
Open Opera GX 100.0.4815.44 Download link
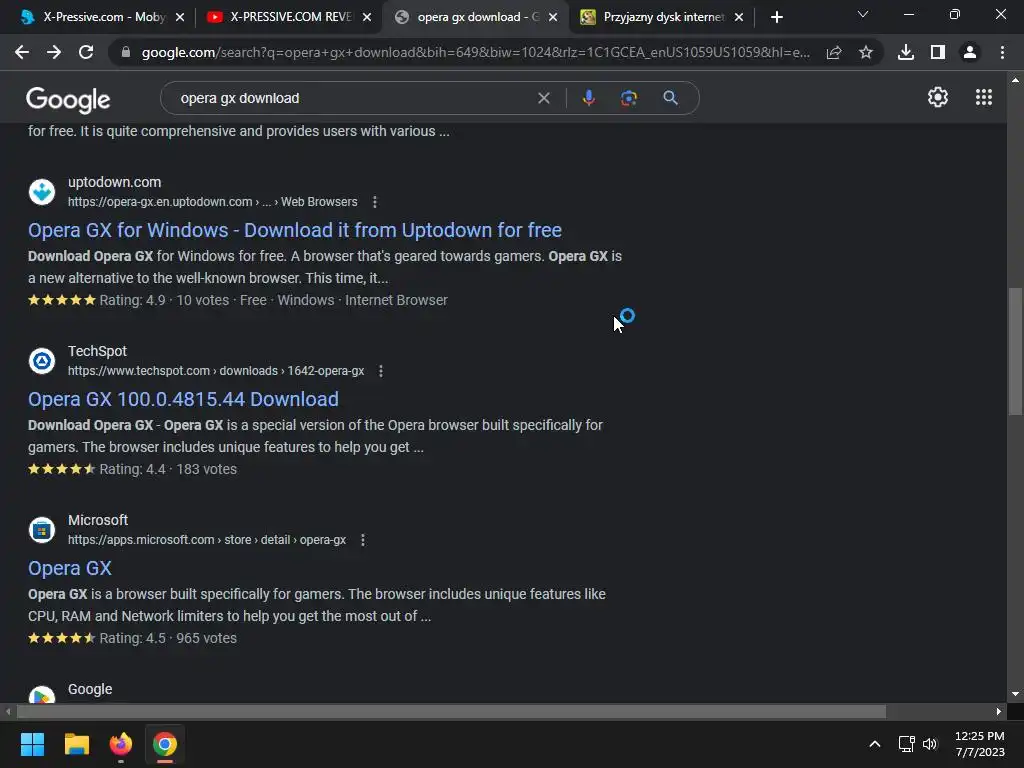pos(184,399)
